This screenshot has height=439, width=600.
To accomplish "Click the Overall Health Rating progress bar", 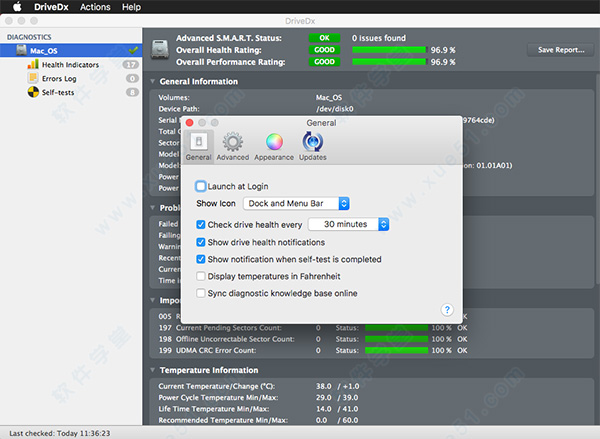I will [x=389, y=50].
